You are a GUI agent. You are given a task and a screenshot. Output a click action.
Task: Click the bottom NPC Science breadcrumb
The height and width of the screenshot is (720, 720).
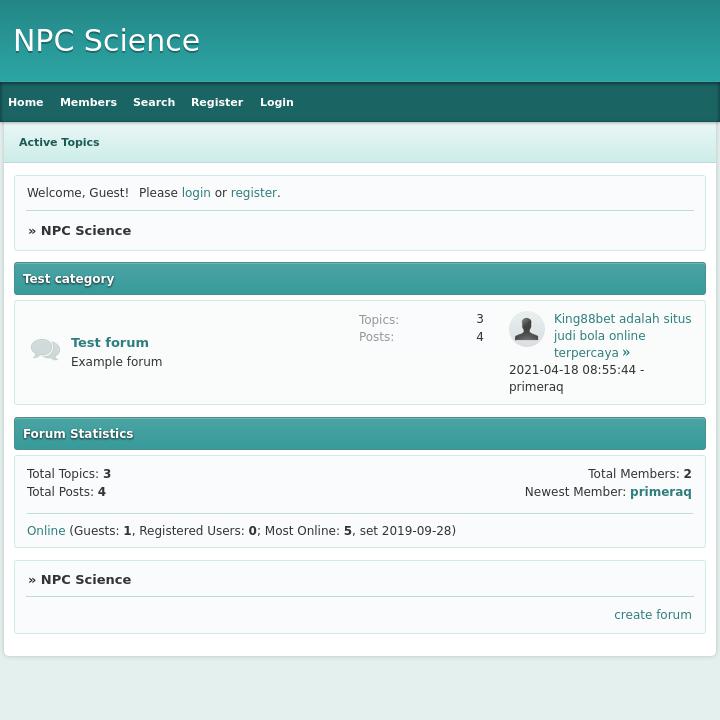click(x=86, y=579)
